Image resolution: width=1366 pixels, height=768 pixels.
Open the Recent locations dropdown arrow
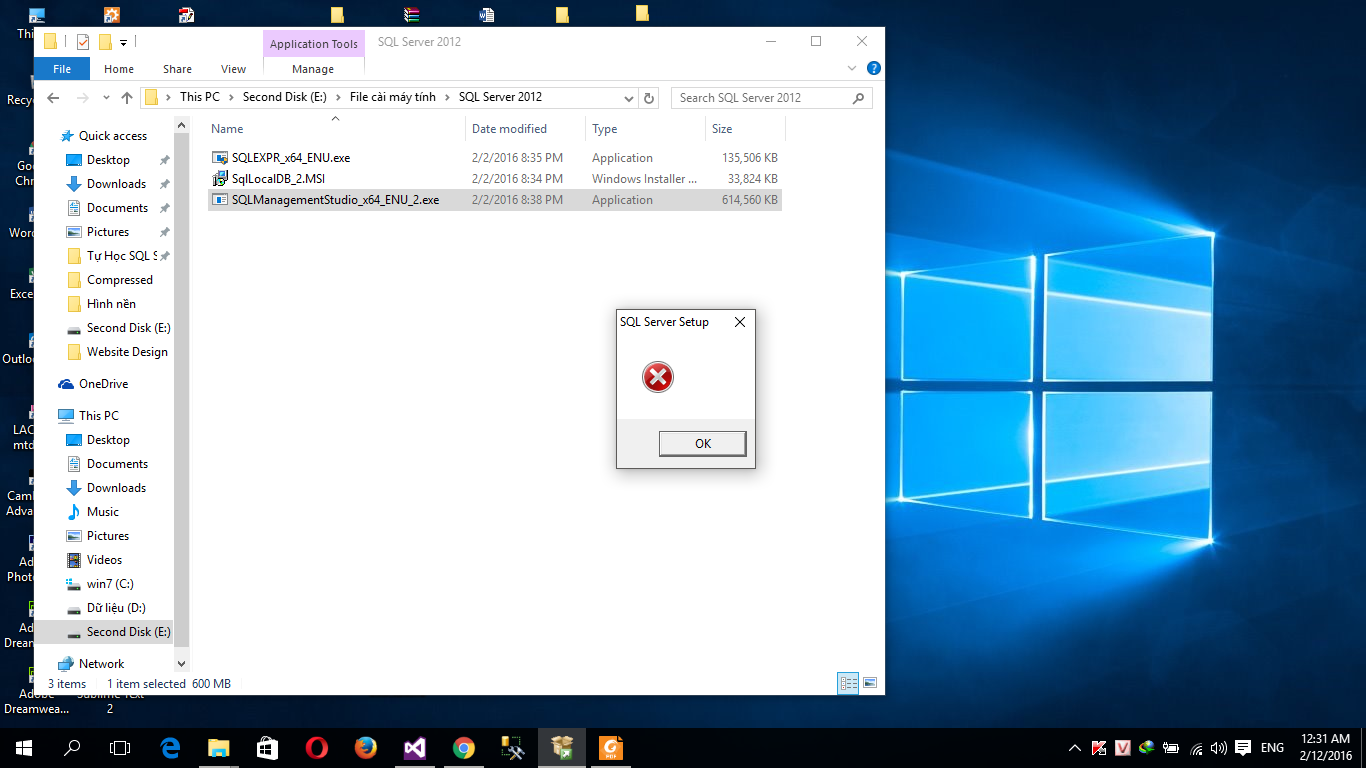[107, 98]
